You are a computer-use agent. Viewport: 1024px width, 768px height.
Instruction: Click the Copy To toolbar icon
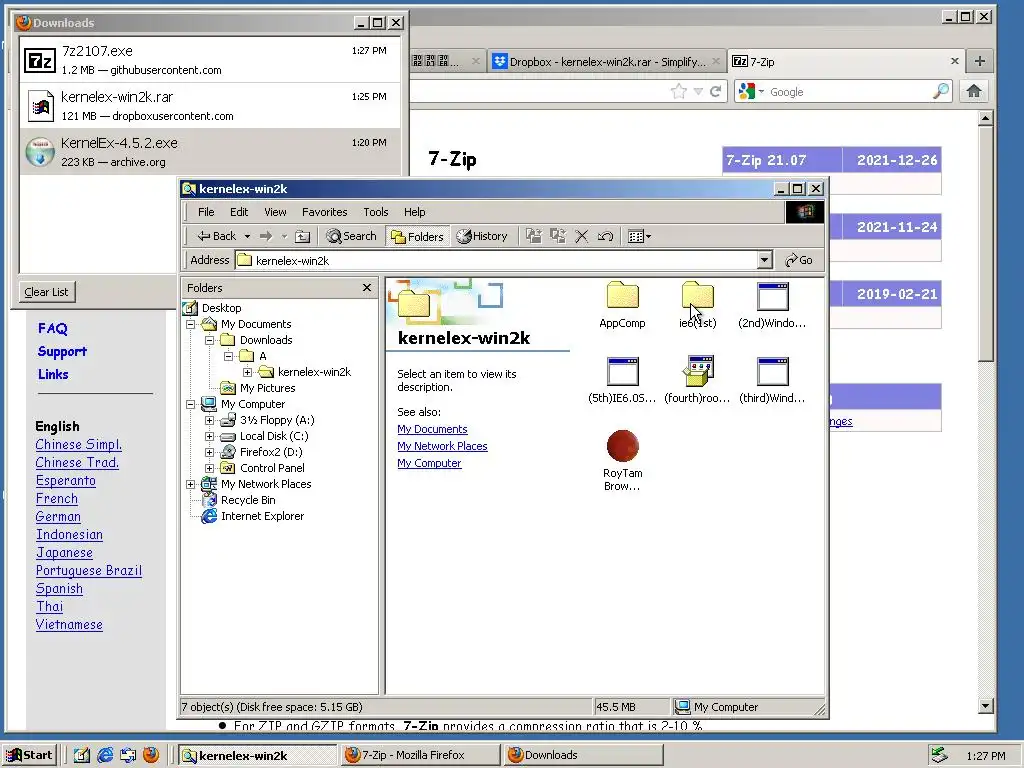tap(558, 236)
